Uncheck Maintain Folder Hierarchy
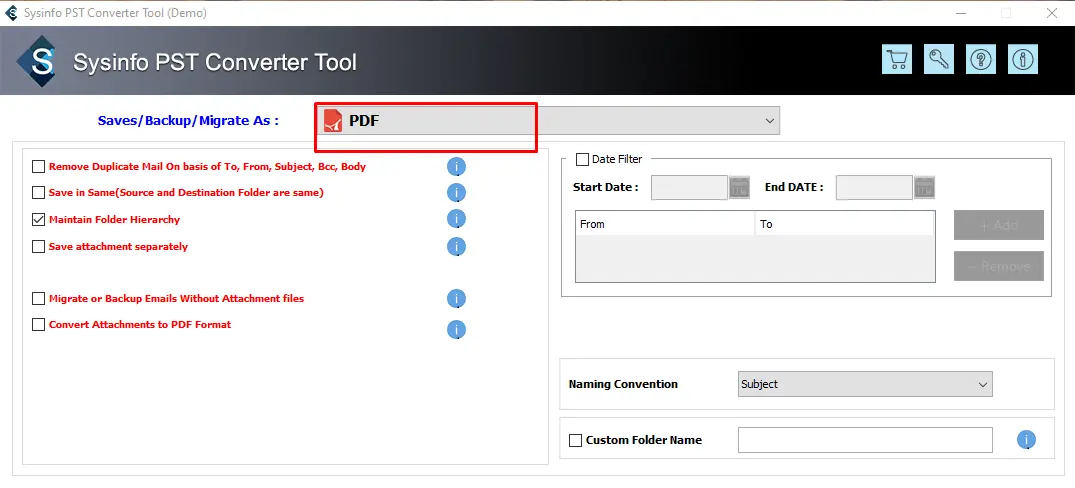The image size is (1075, 488). [x=38, y=220]
